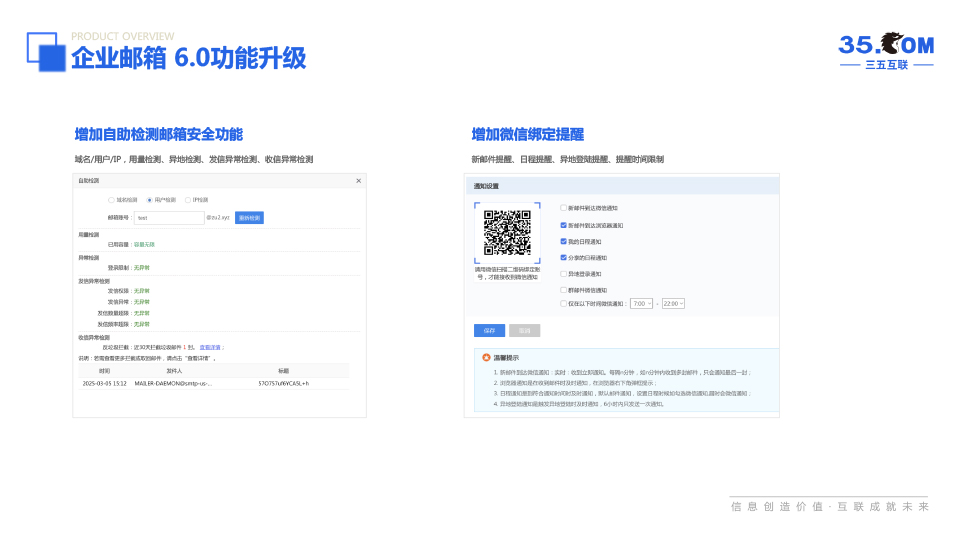Click the orange 温馨提示 tip icon
Viewport: 960px width, 540px height.
click(487, 357)
